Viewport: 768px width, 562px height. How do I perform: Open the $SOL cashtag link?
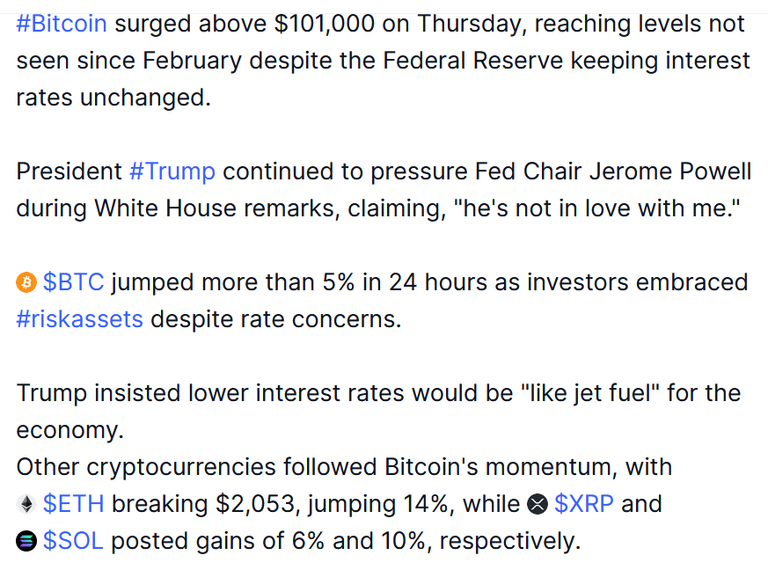pyautogui.click(x=73, y=541)
